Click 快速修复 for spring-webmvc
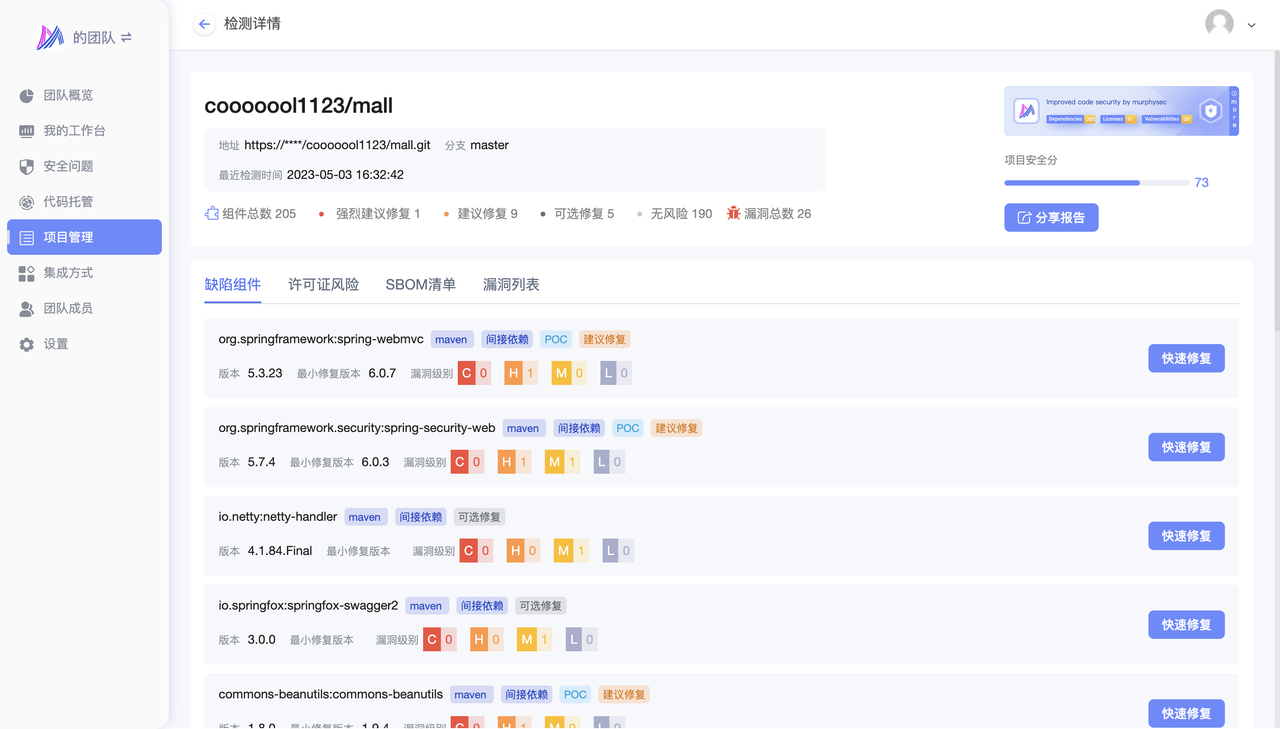Viewport: 1280px width, 729px height. point(1186,359)
